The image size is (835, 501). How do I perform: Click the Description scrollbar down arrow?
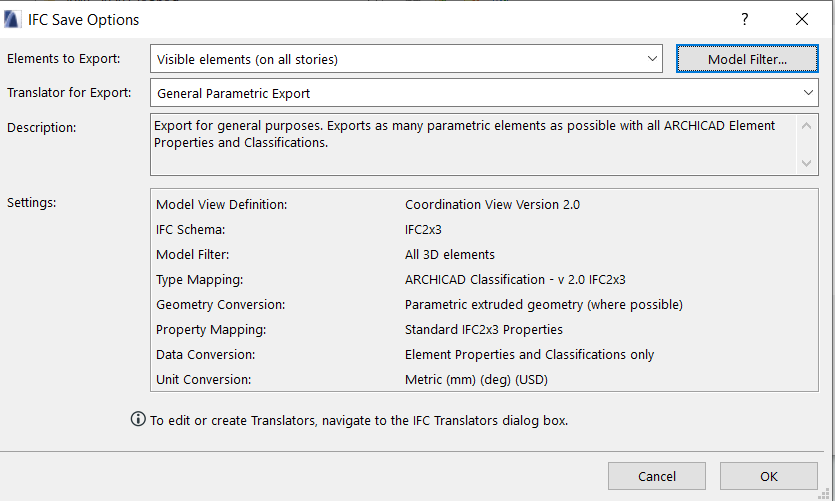(x=806, y=163)
